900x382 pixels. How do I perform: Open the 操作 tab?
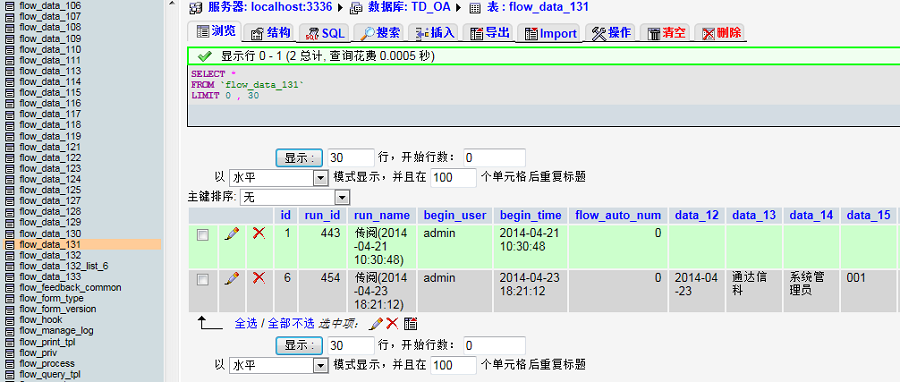[611, 33]
